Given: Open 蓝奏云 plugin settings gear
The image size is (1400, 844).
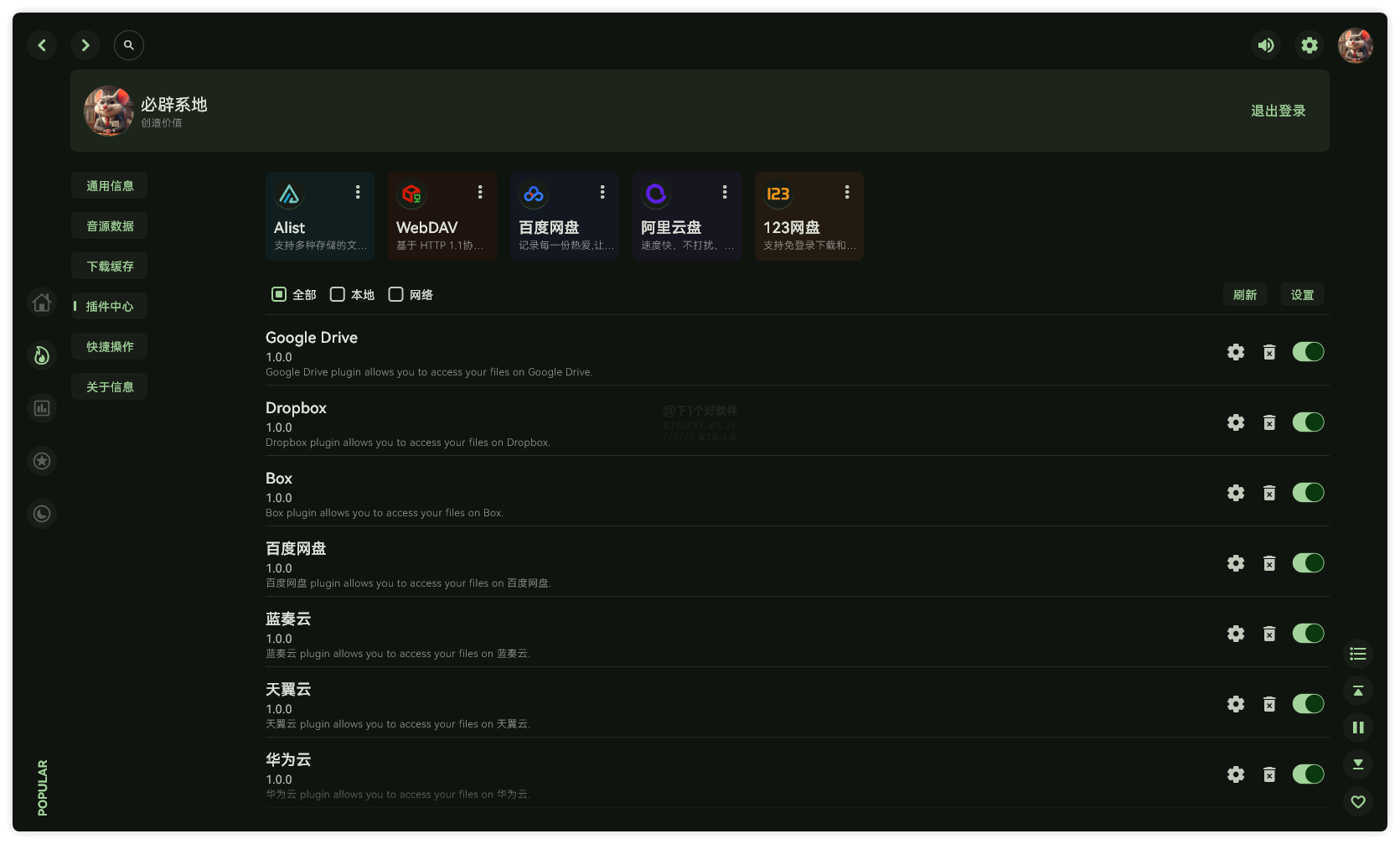Looking at the screenshot, I should coord(1236,634).
